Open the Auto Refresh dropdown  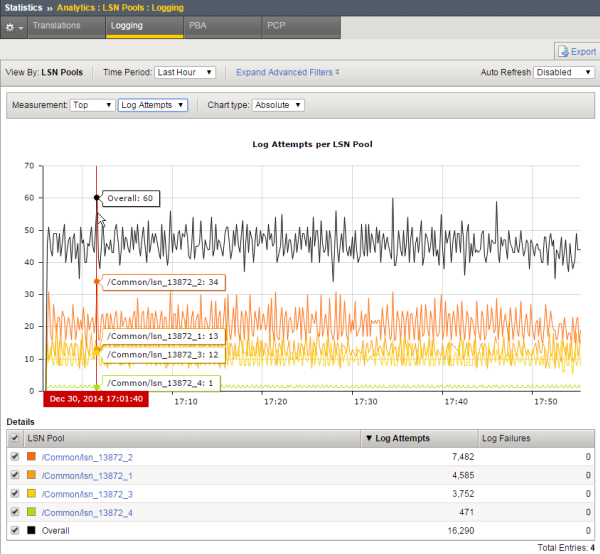[x=563, y=72]
